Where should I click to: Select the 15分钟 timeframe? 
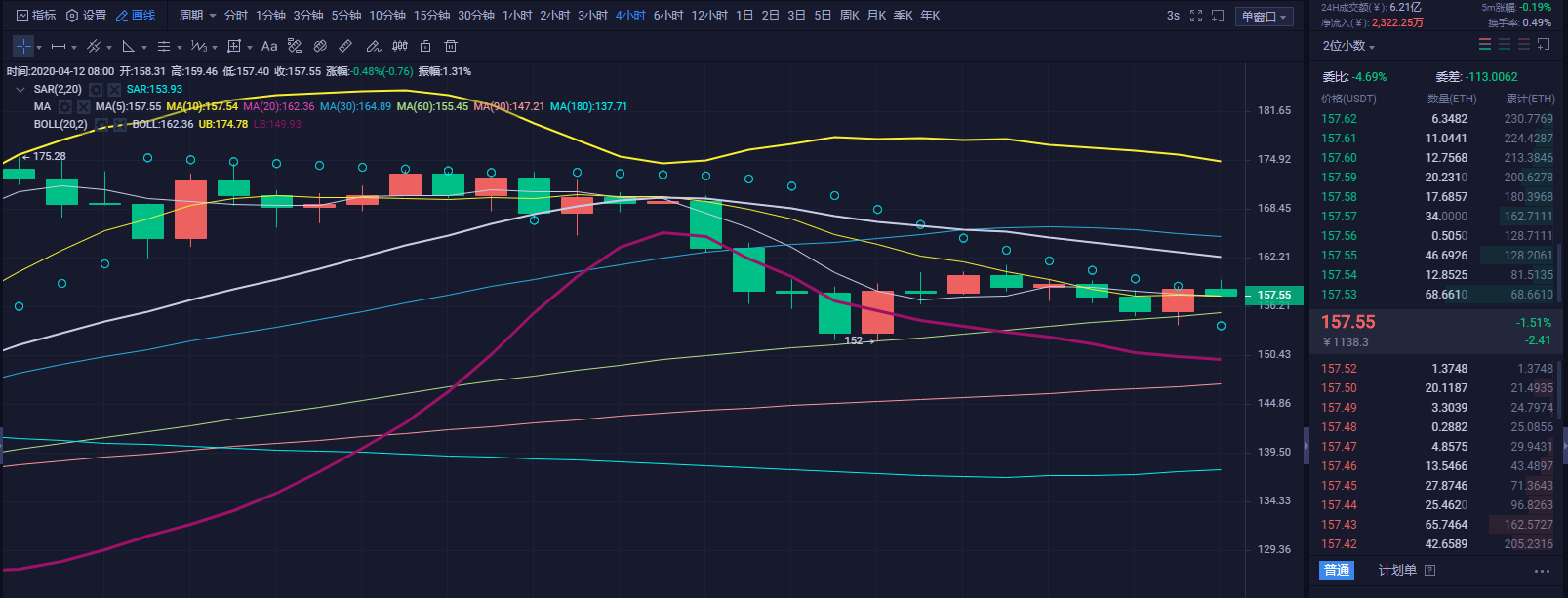click(431, 16)
